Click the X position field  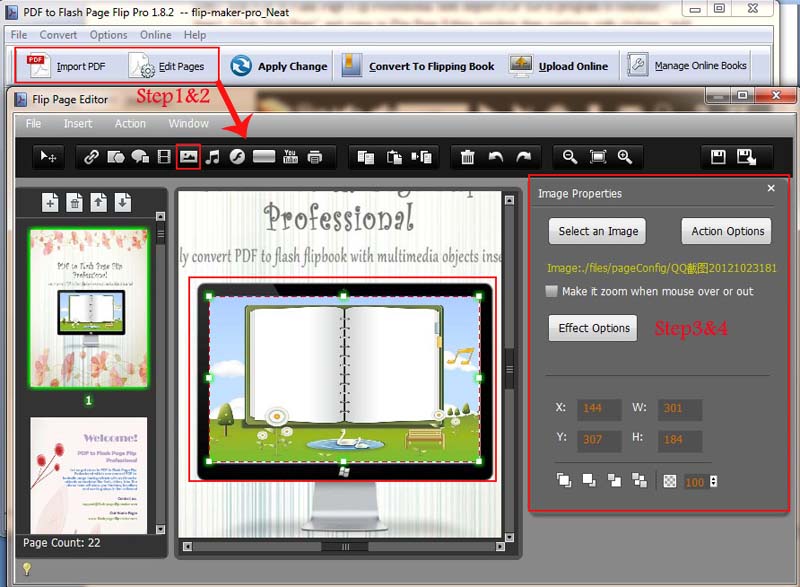[599, 409]
